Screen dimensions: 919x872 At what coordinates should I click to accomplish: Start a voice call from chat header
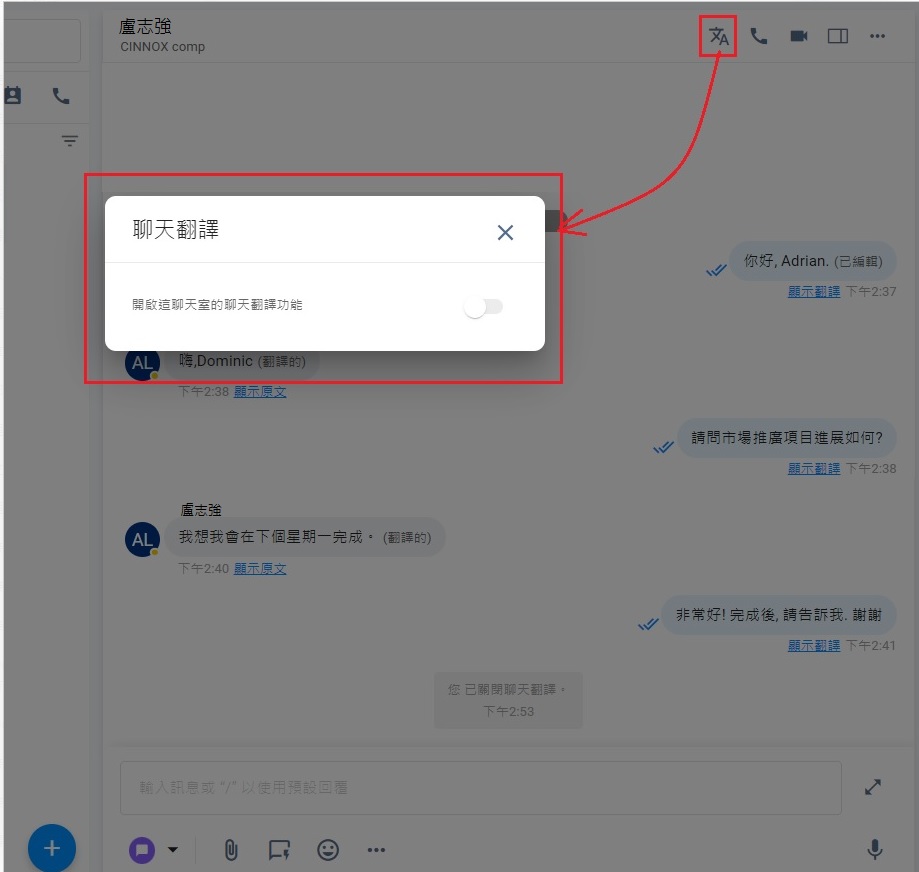pyautogui.click(x=759, y=36)
